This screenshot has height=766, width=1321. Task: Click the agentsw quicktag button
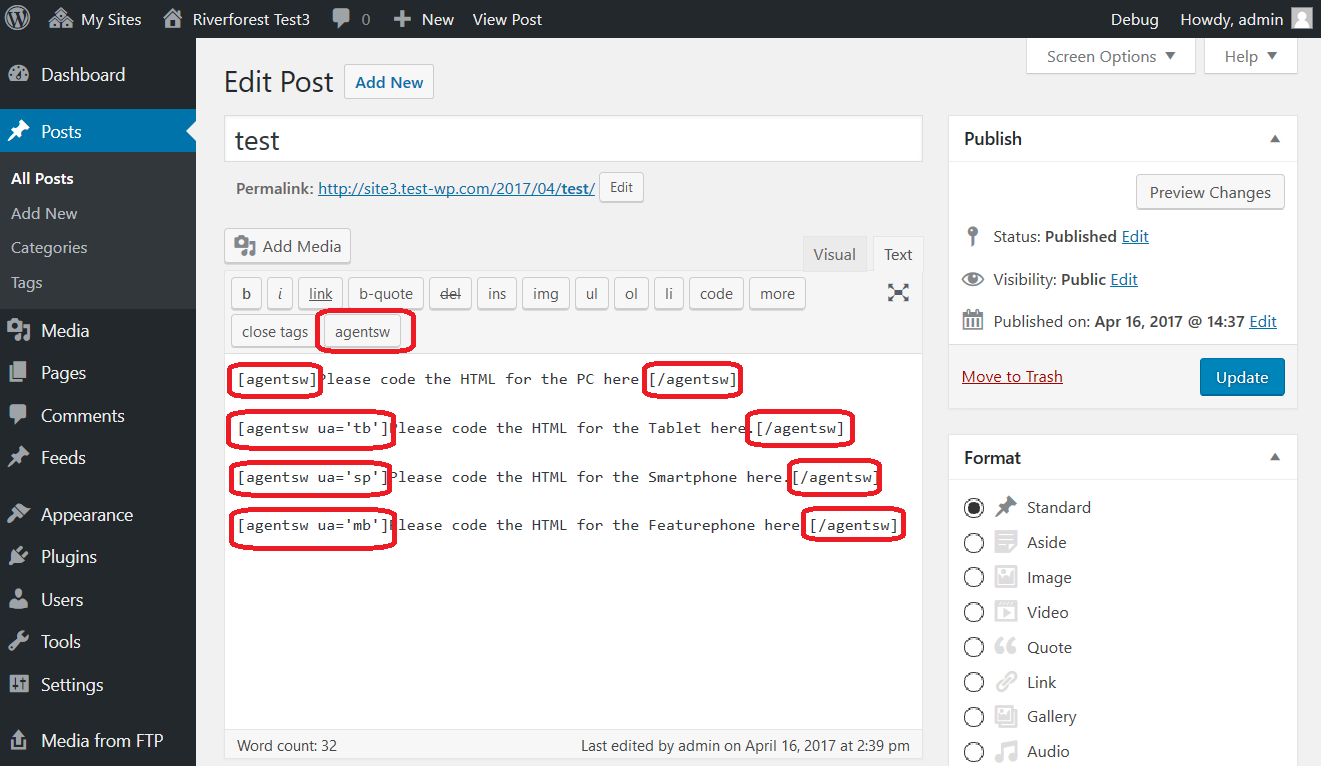(x=363, y=332)
